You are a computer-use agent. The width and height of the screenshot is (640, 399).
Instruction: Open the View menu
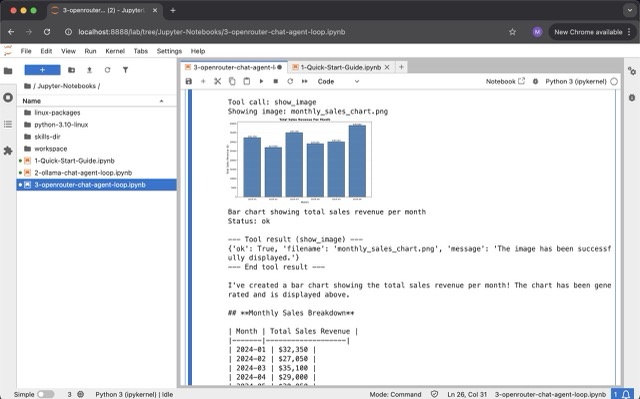pyautogui.click(x=68, y=51)
